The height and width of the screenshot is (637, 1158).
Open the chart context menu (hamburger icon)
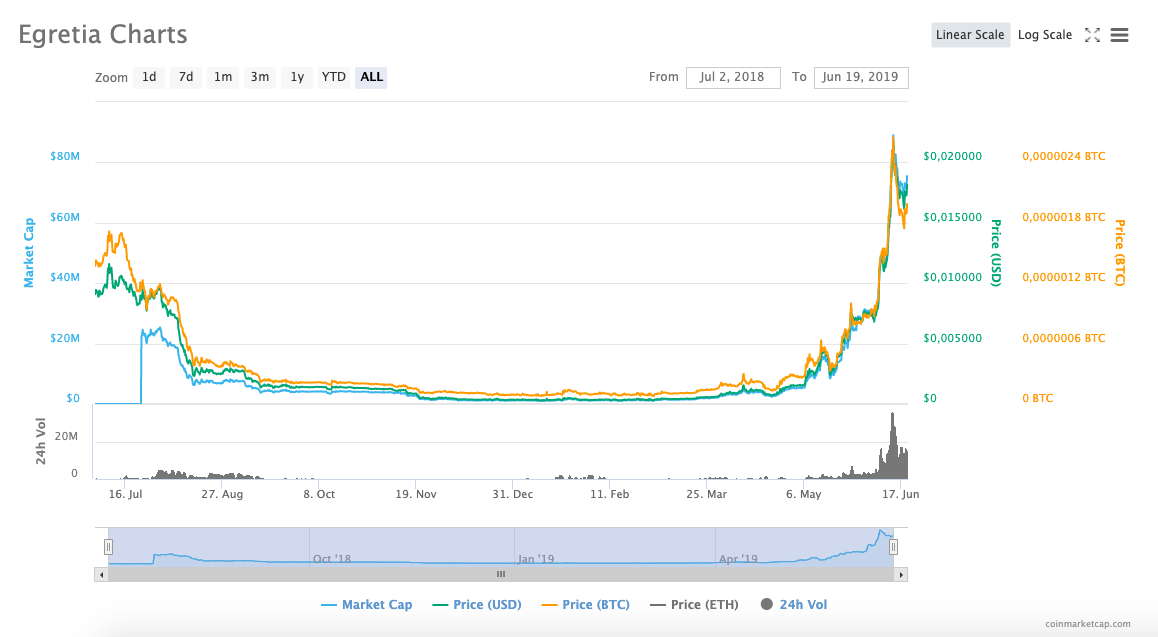(1119, 34)
